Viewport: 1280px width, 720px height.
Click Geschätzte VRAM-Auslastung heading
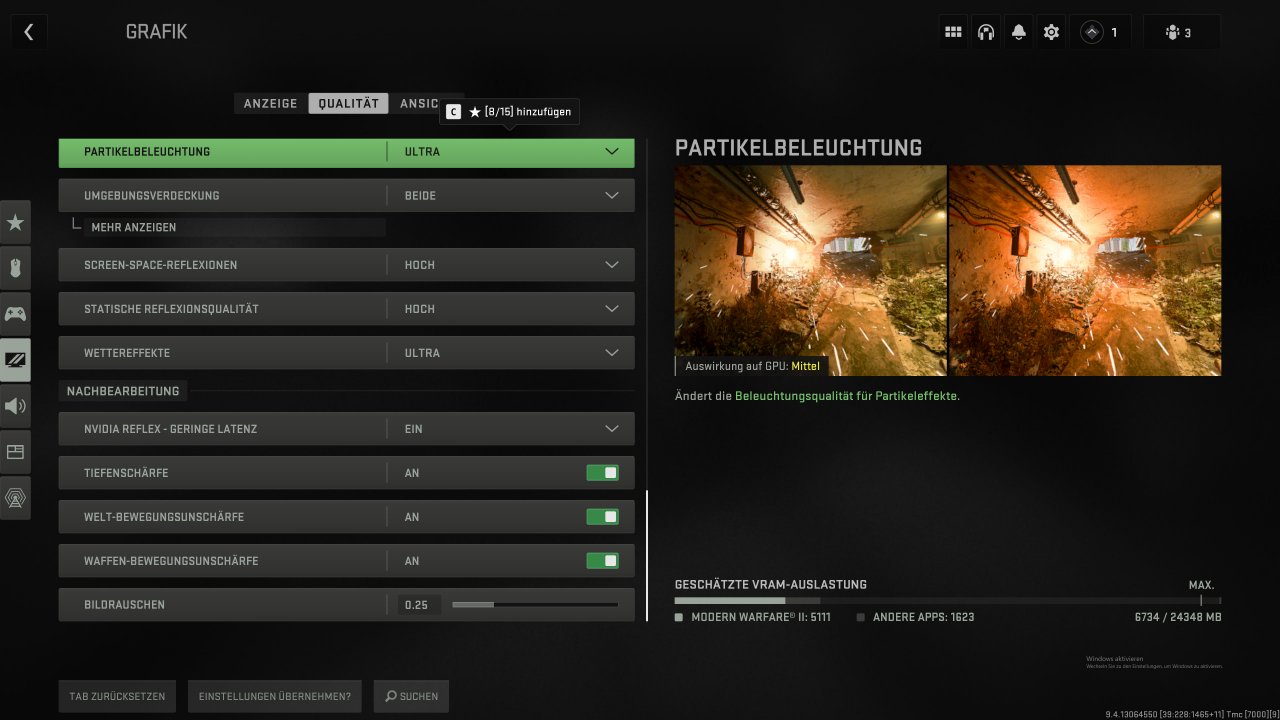[771, 585]
